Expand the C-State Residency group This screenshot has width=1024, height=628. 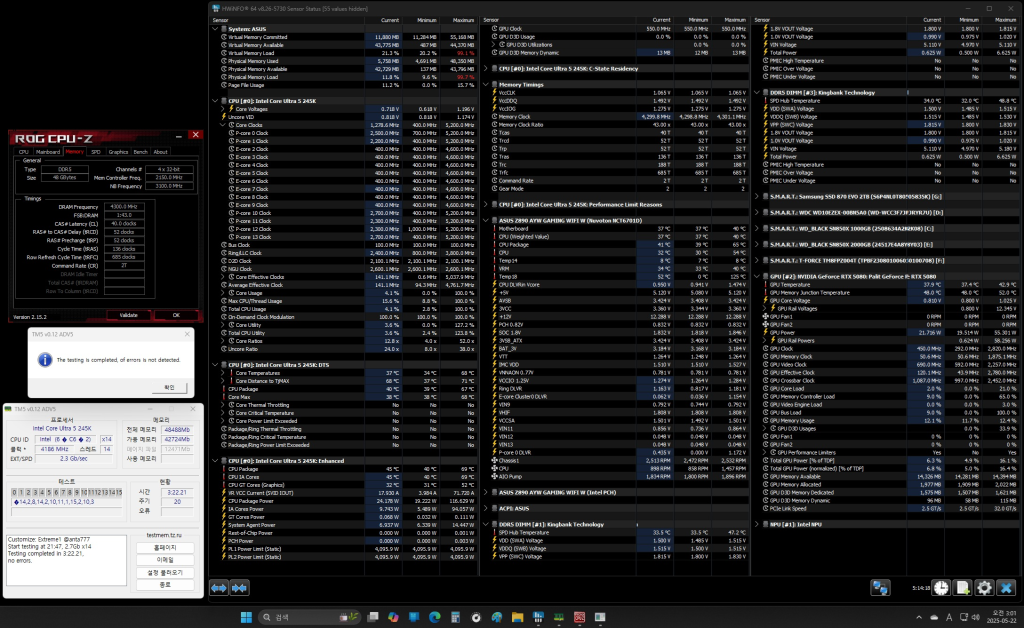tap(486, 69)
